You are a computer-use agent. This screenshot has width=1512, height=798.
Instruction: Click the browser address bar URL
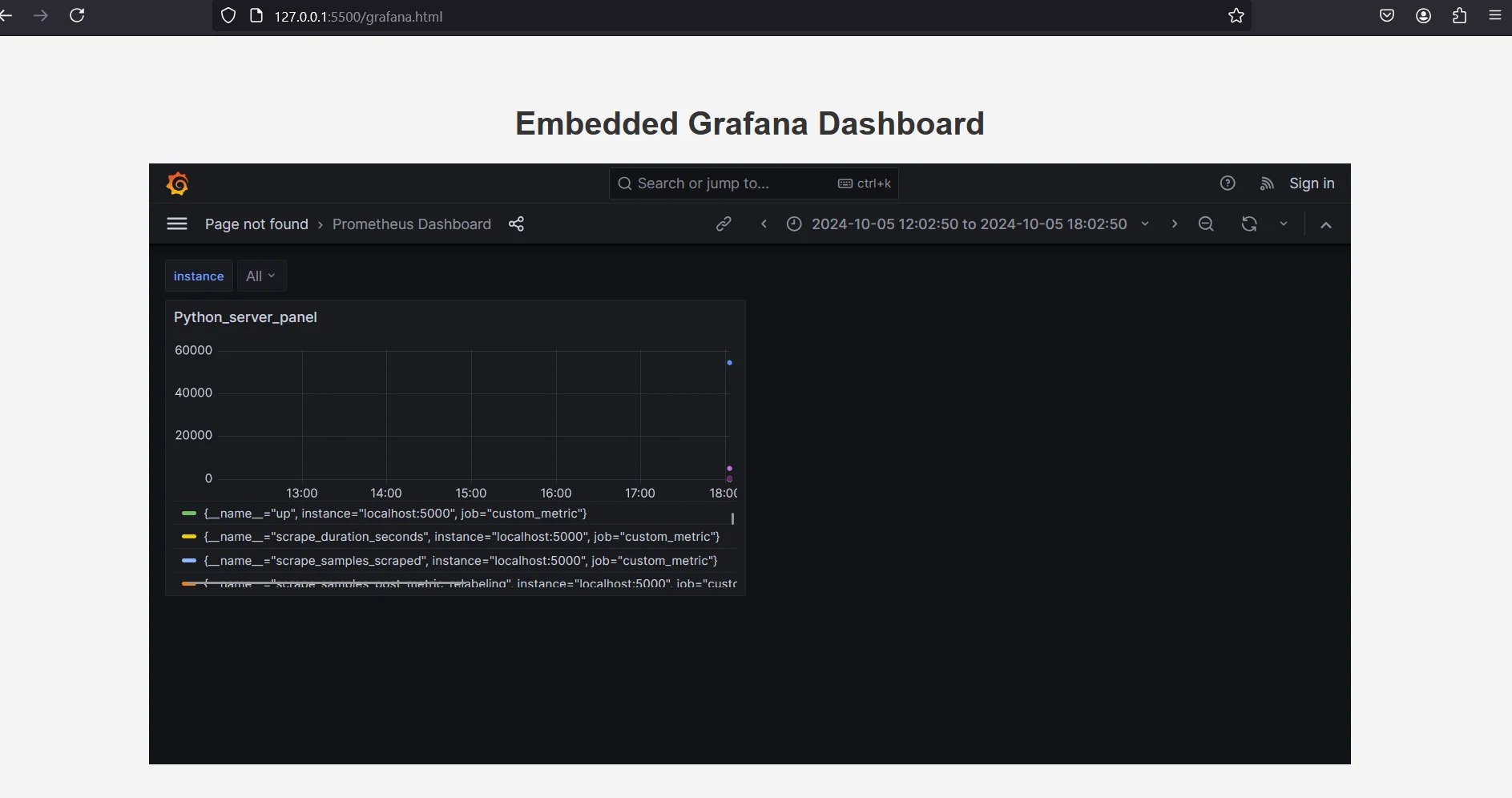coord(358,16)
